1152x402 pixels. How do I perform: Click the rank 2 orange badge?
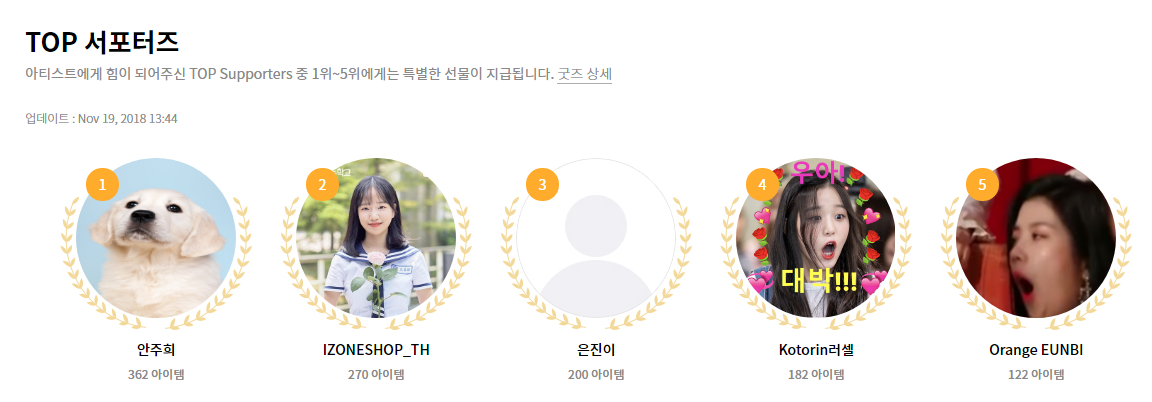(323, 184)
